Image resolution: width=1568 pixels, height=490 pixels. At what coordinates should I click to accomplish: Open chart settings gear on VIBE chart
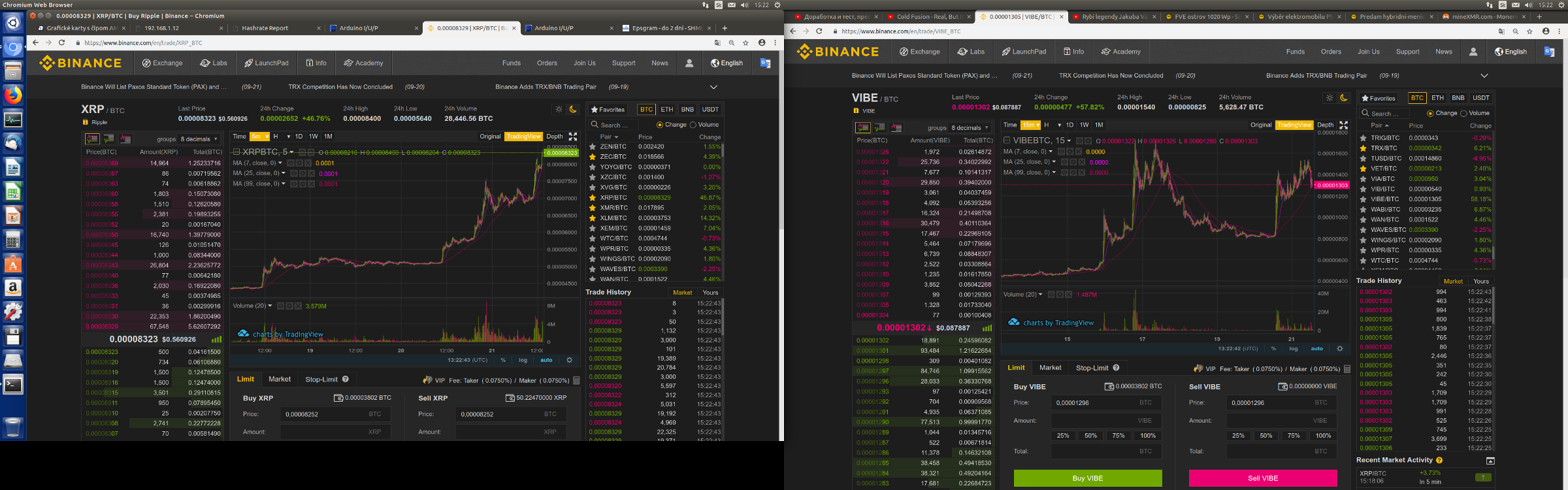pos(1339,349)
